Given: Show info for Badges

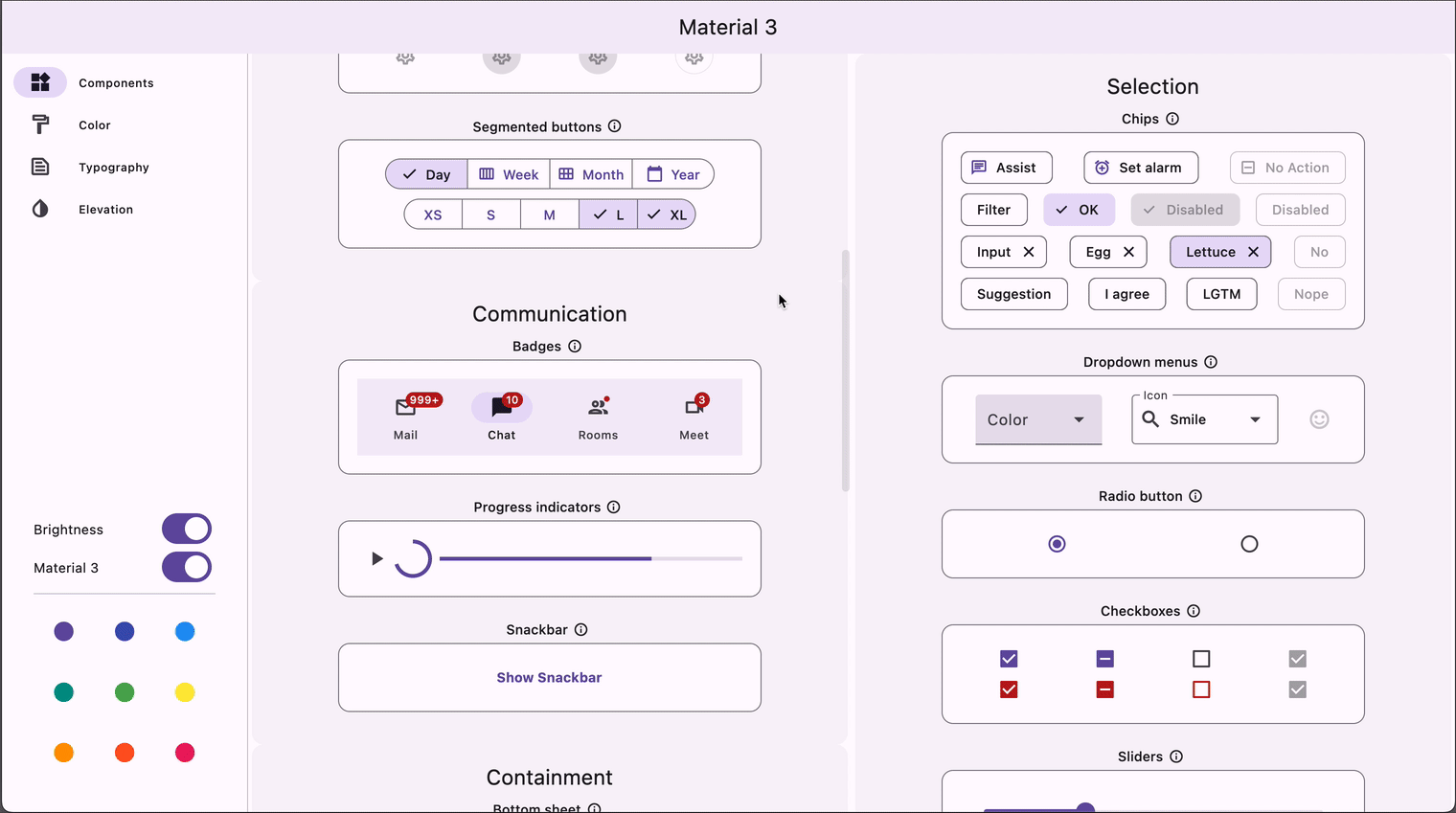Looking at the screenshot, I should 575,346.
